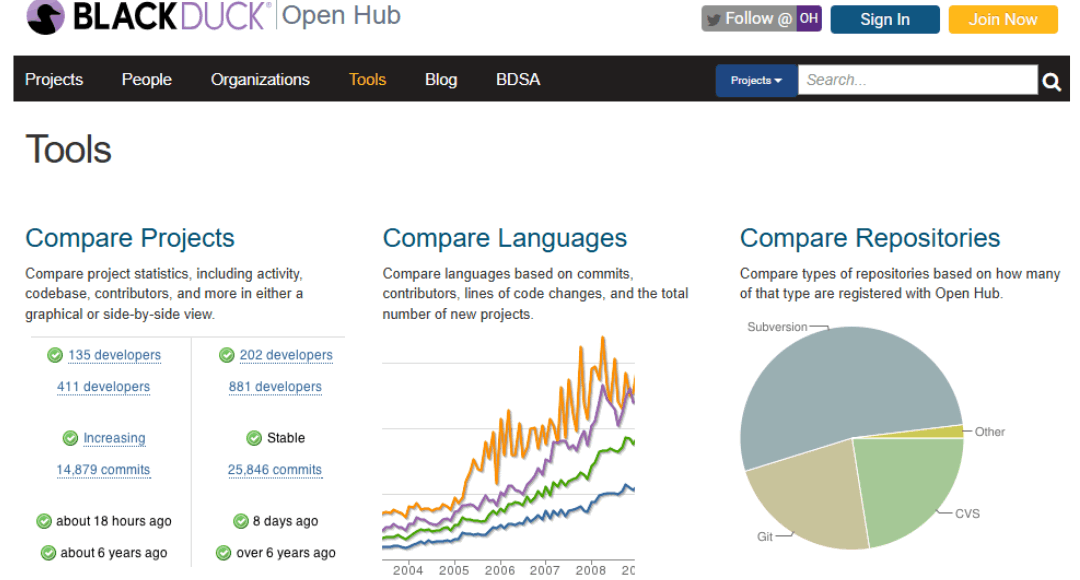The image size is (1080, 580).
Task: Navigate to the People menu item
Action: (146, 79)
